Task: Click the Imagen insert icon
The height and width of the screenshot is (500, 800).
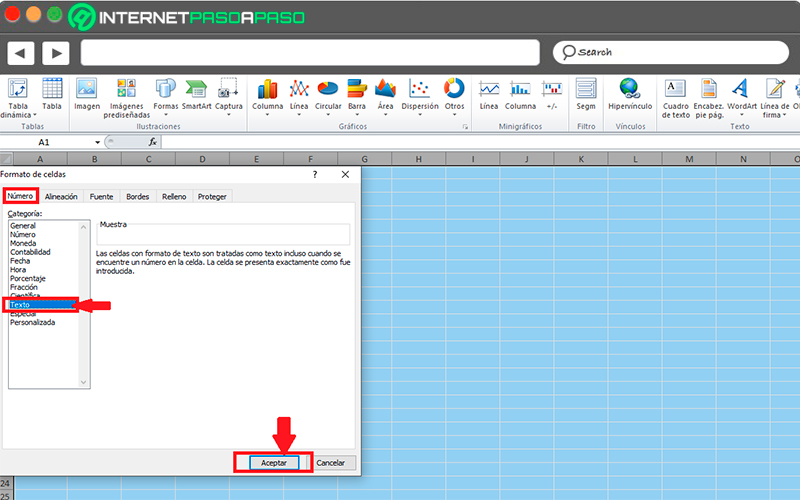Action: [87, 94]
